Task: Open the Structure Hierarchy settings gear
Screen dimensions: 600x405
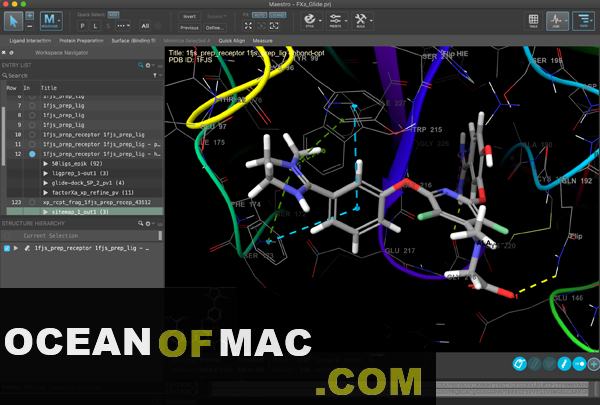Action: (148, 223)
